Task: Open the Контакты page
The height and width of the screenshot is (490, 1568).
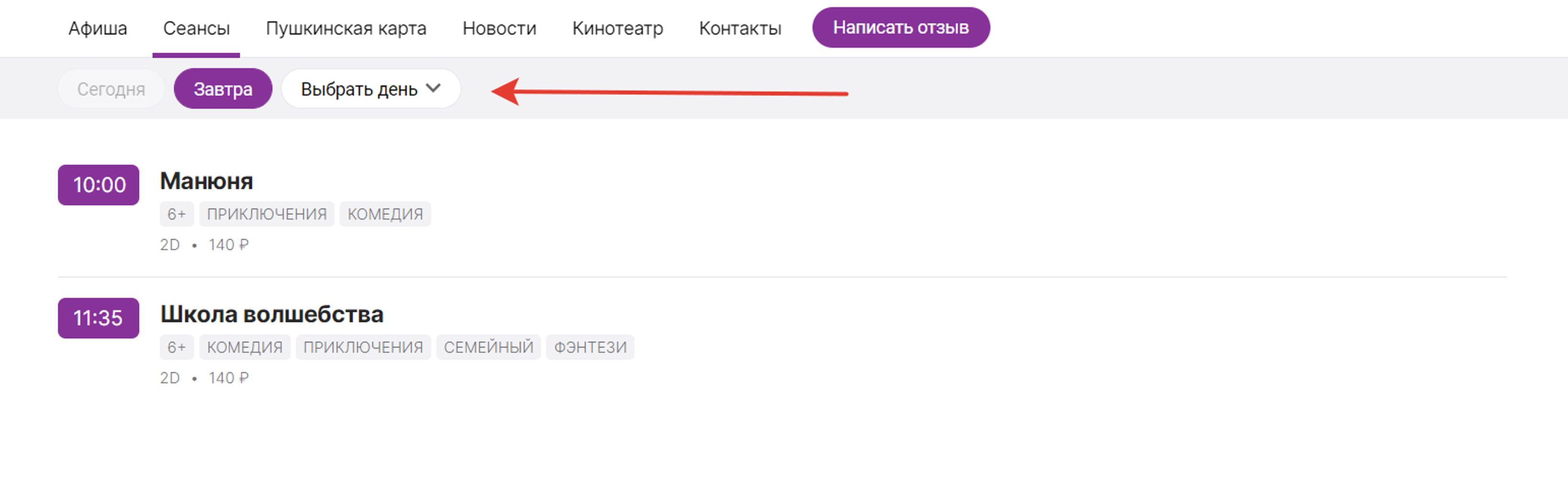Action: tap(740, 28)
